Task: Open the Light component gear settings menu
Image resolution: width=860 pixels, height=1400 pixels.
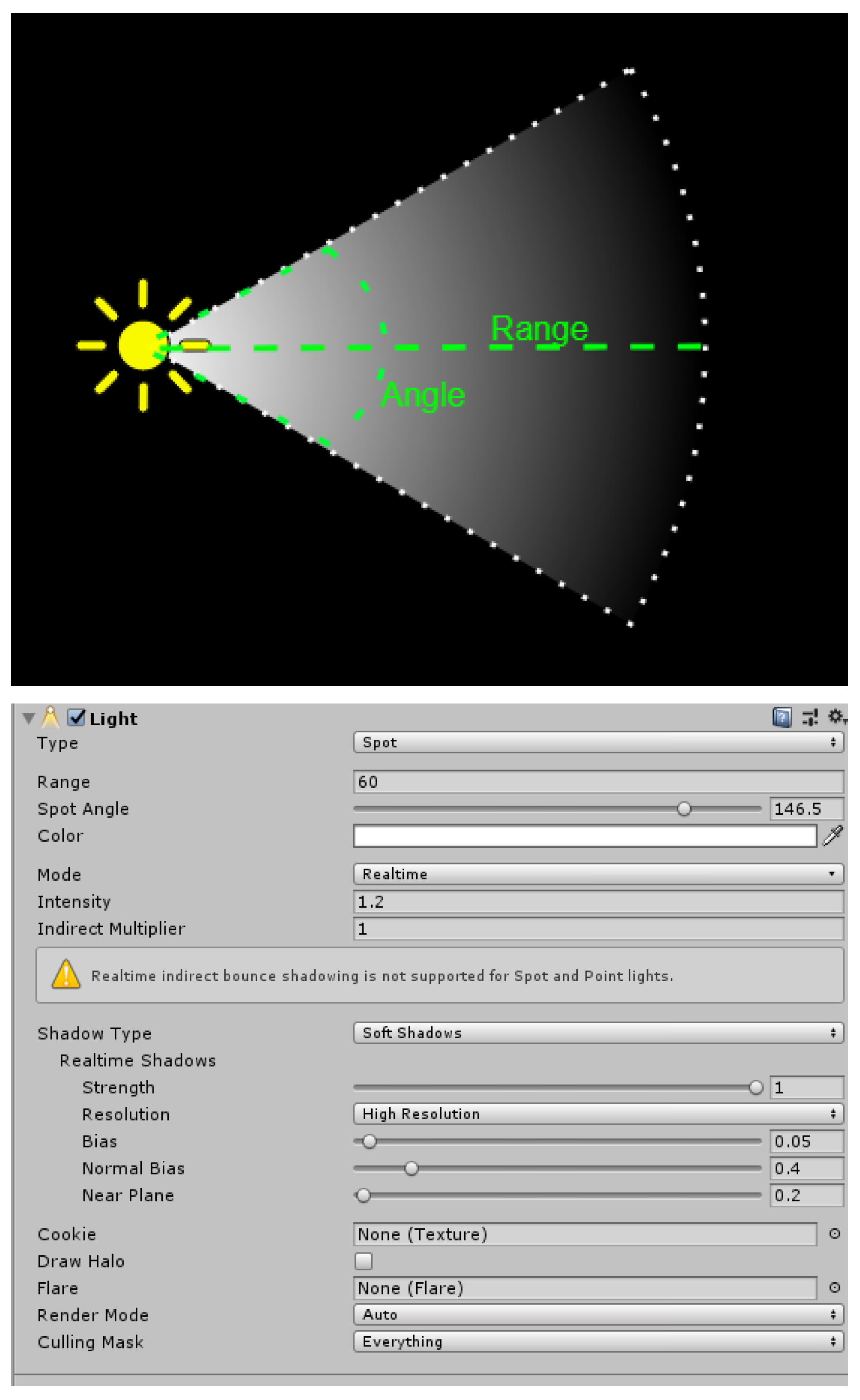Action: (x=835, y=716)
